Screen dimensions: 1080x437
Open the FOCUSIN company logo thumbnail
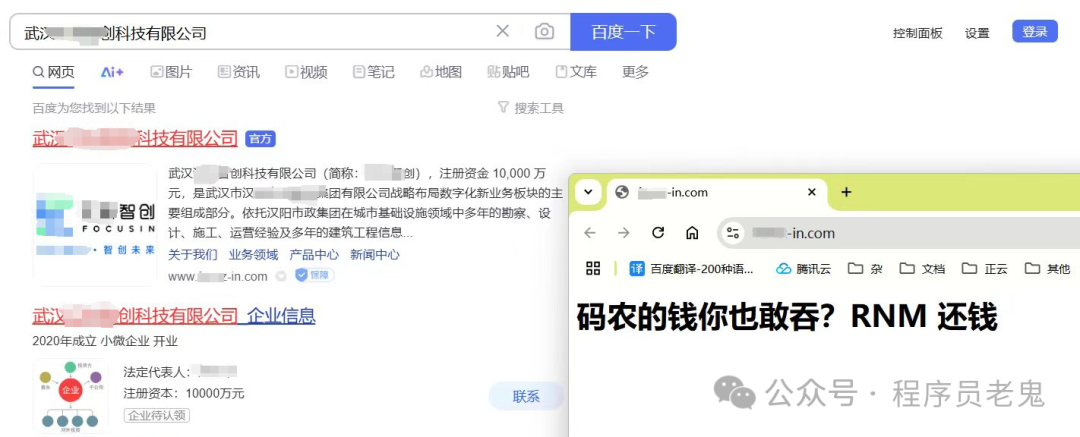pos(95,225)
